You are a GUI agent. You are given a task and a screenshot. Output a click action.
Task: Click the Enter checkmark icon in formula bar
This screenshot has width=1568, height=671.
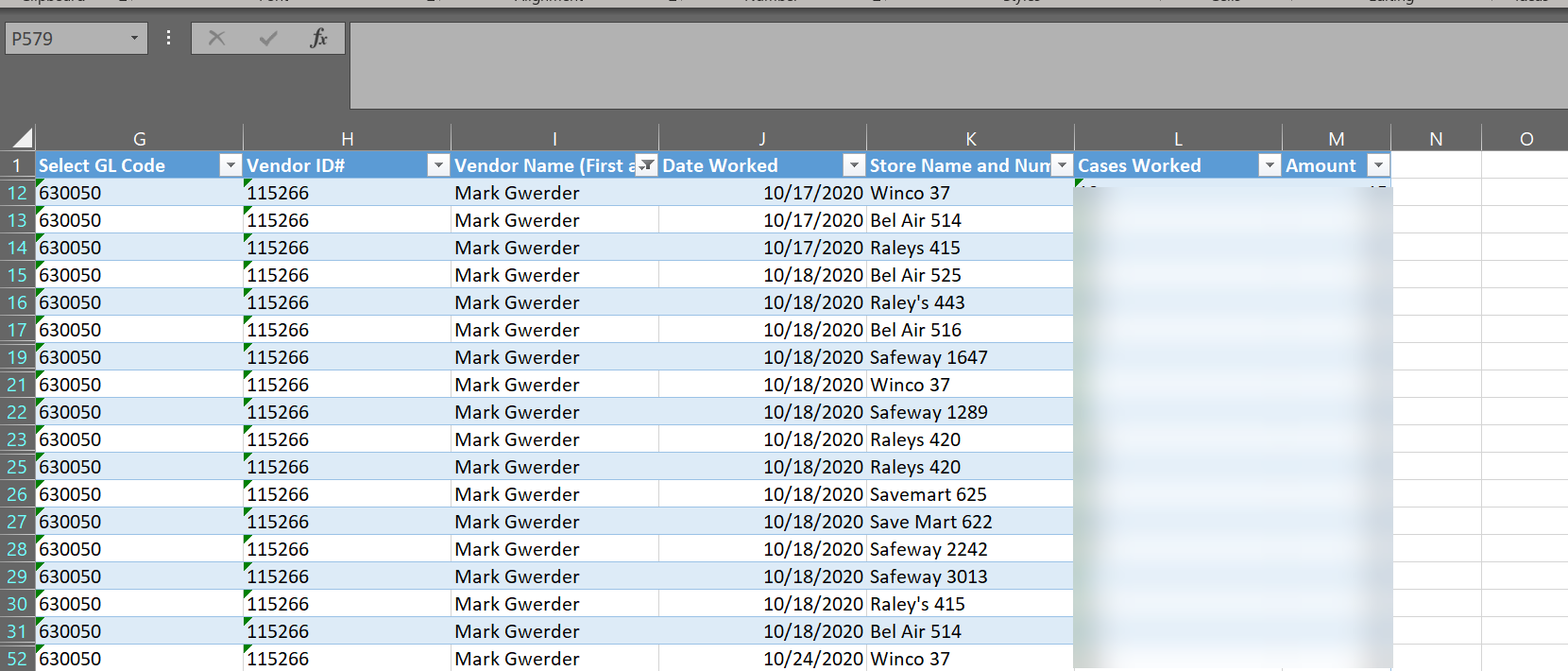tap(268, 38)
